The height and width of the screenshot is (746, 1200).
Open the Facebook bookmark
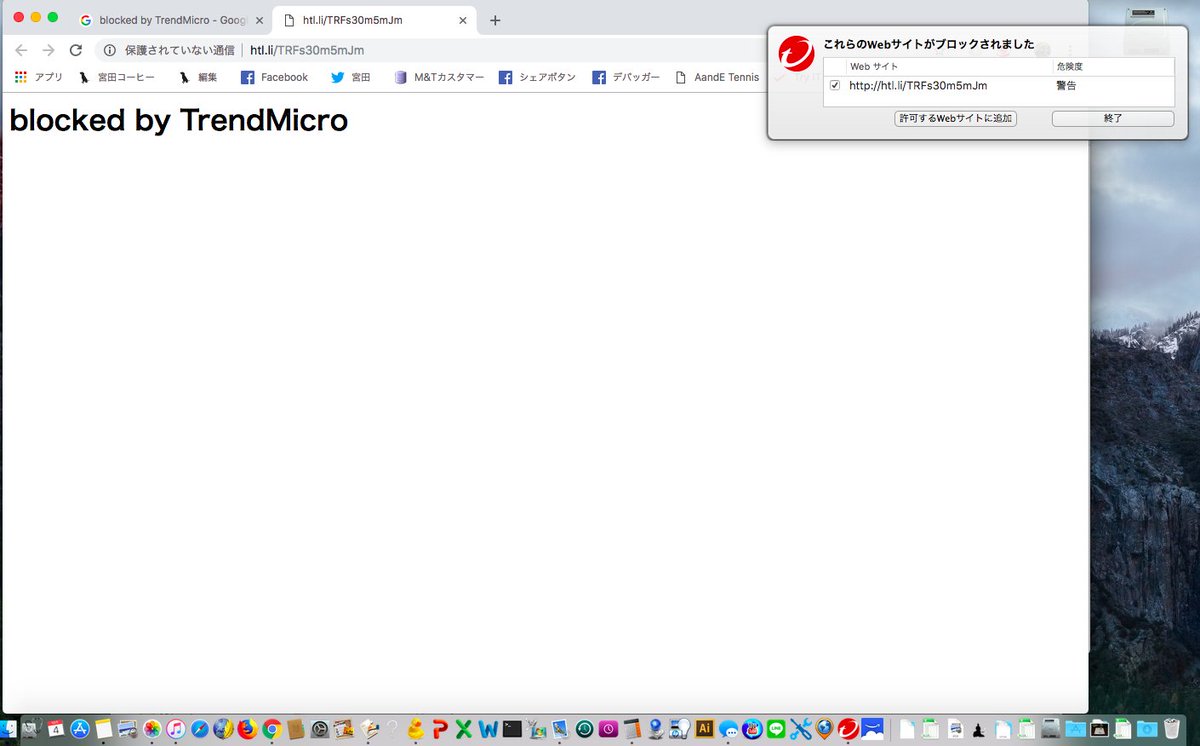[274, 77]
